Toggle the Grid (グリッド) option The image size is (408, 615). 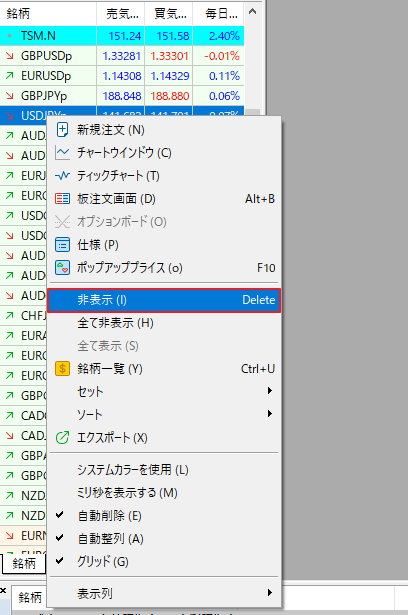pyautogui.click(x=164, y=562)
